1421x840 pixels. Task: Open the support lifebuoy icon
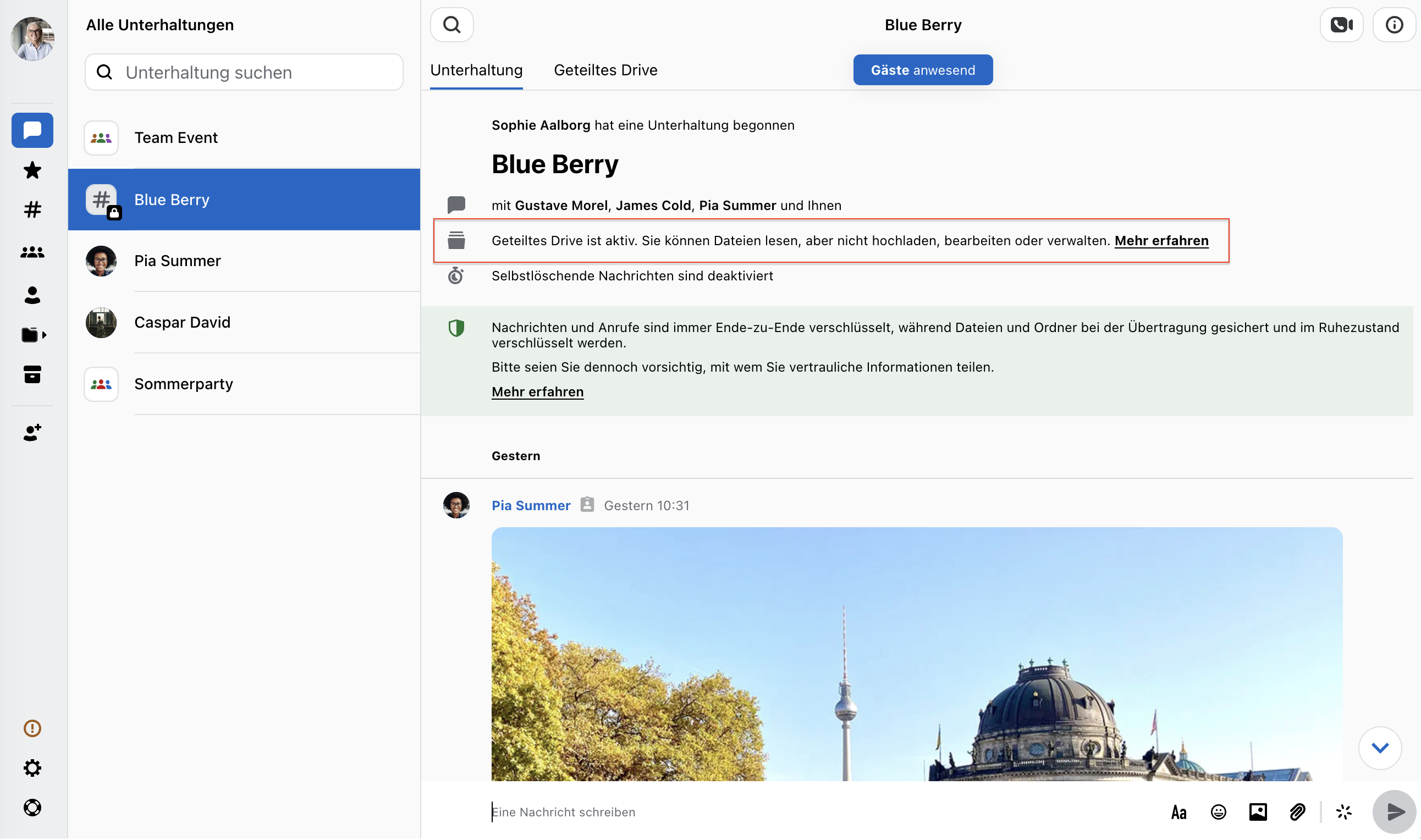pyautogui.click(x=32, y=808)
